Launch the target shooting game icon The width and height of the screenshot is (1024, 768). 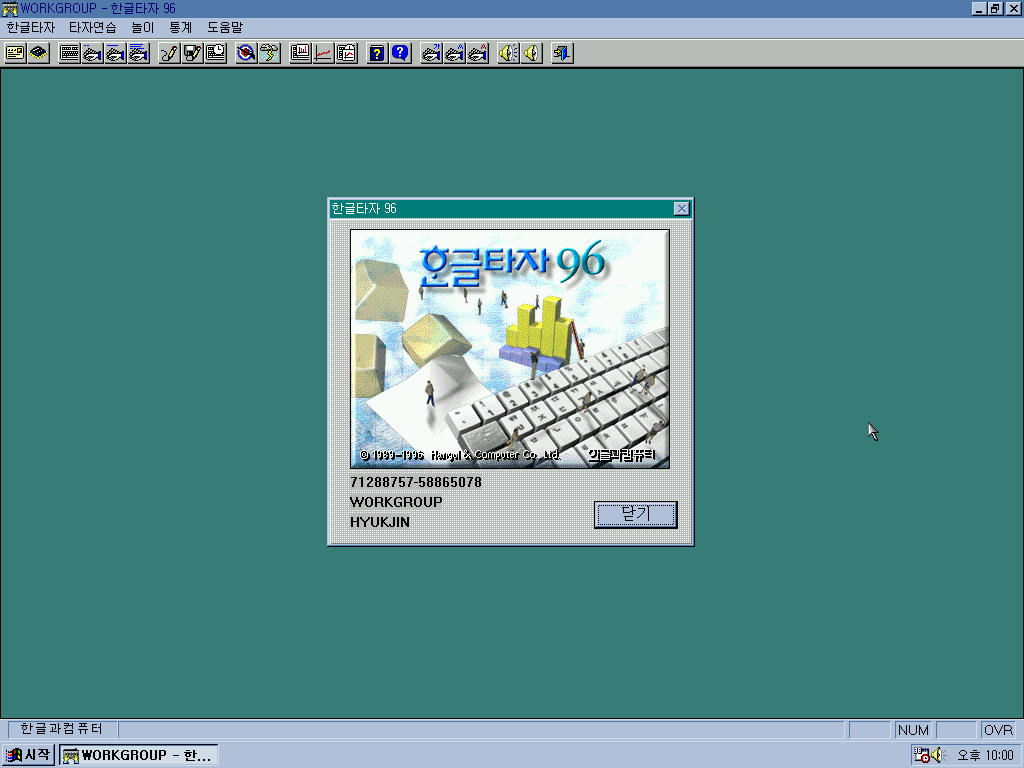(246, 53)
